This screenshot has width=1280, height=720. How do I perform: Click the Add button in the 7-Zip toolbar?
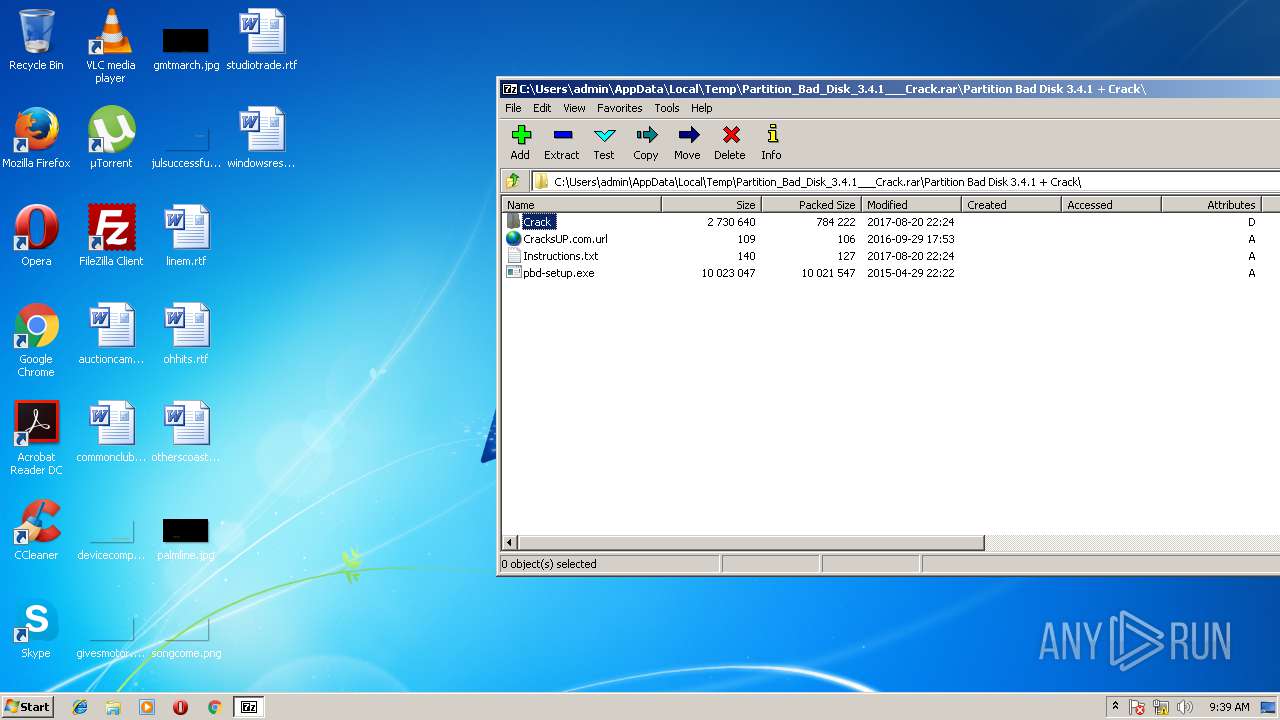520,142
